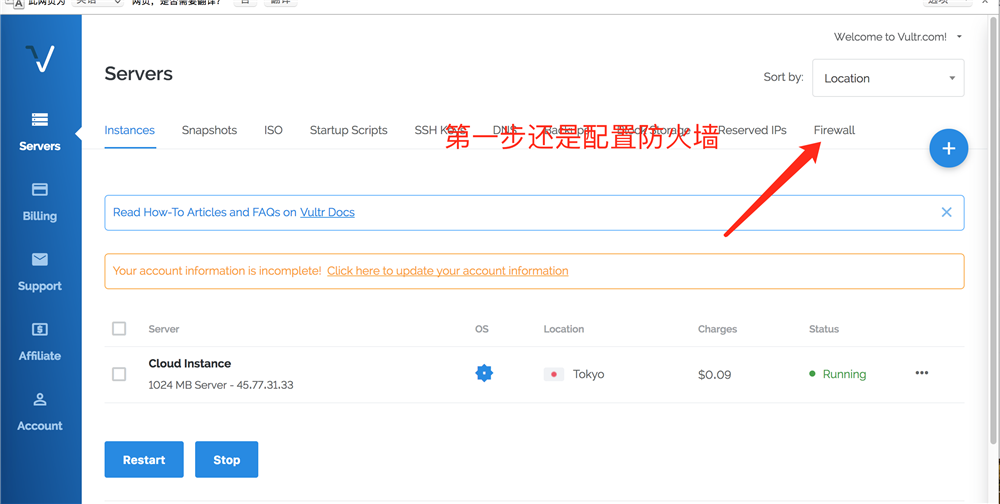Switch to the Firewall tab
This screenshot has width=1000, height=504.
834,130
